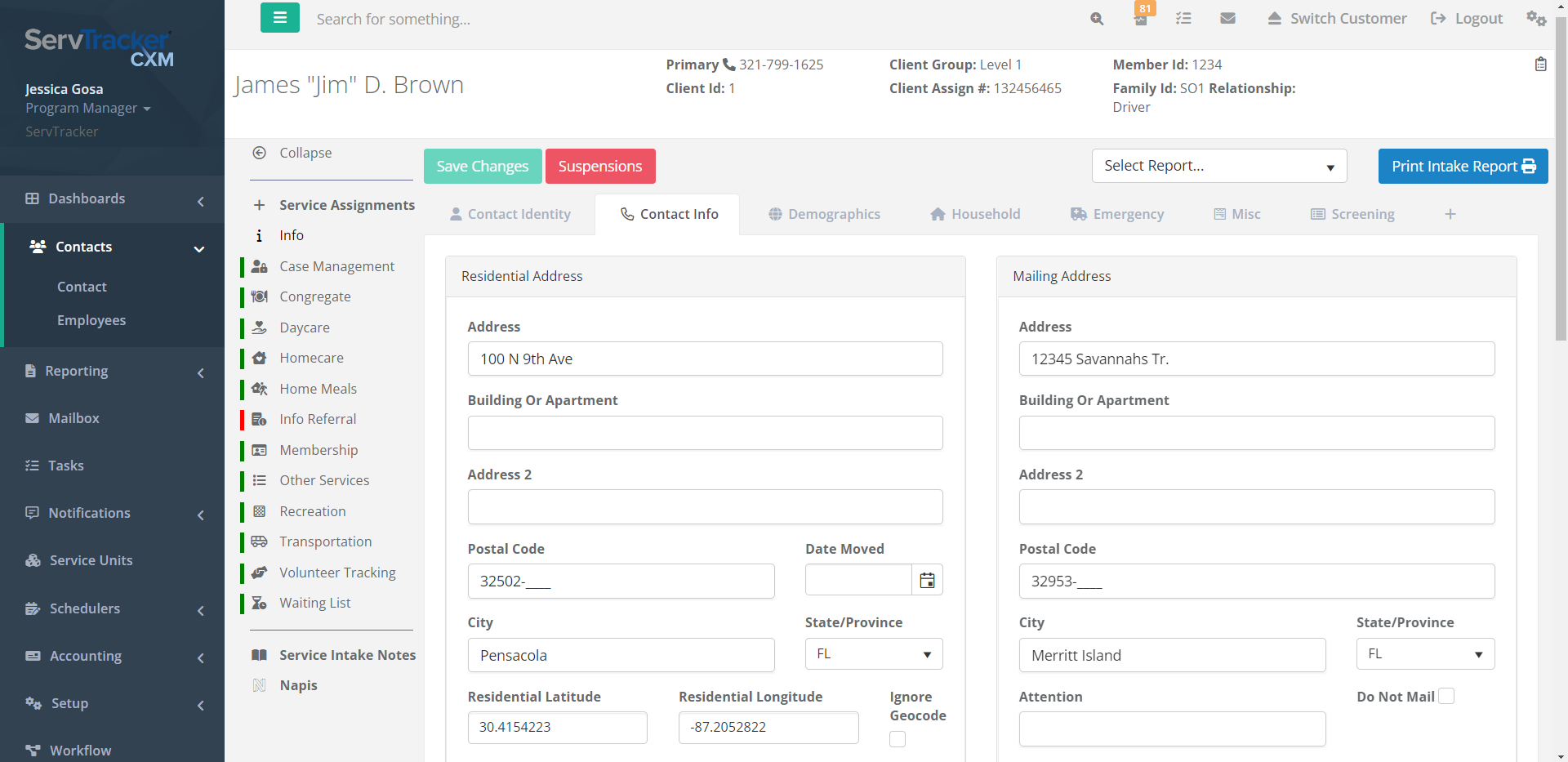Viewport: 1568px width, 762px height.
Task: Enable the Ignore Geocode checkbox
Action: [897, 738]
